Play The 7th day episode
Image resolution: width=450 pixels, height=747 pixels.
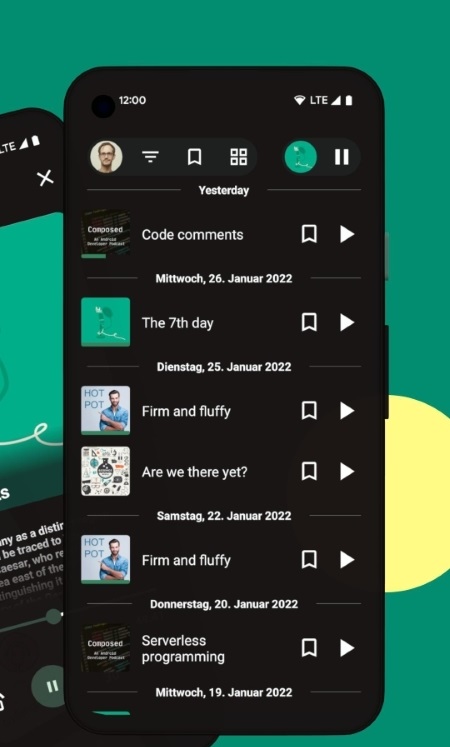[x=347, y=323]
